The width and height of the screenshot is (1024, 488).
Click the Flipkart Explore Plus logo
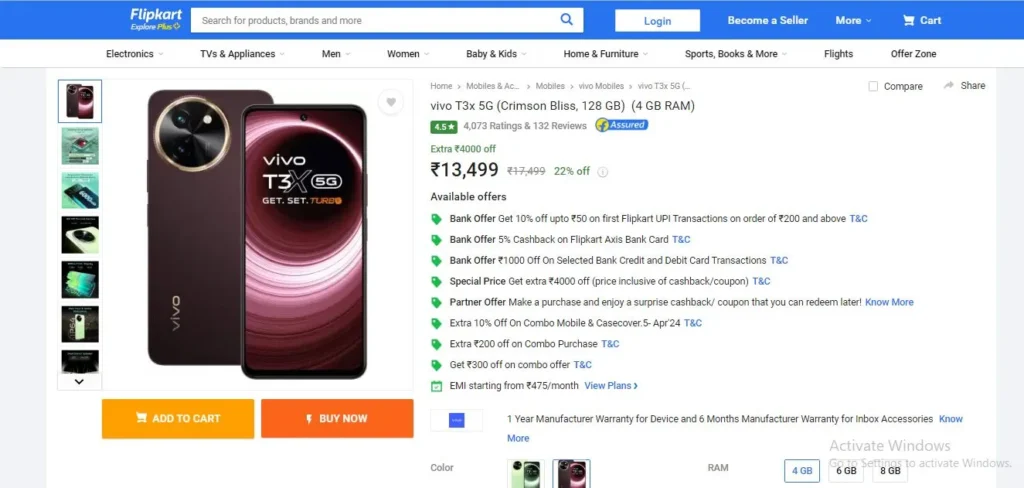(155, 20)
